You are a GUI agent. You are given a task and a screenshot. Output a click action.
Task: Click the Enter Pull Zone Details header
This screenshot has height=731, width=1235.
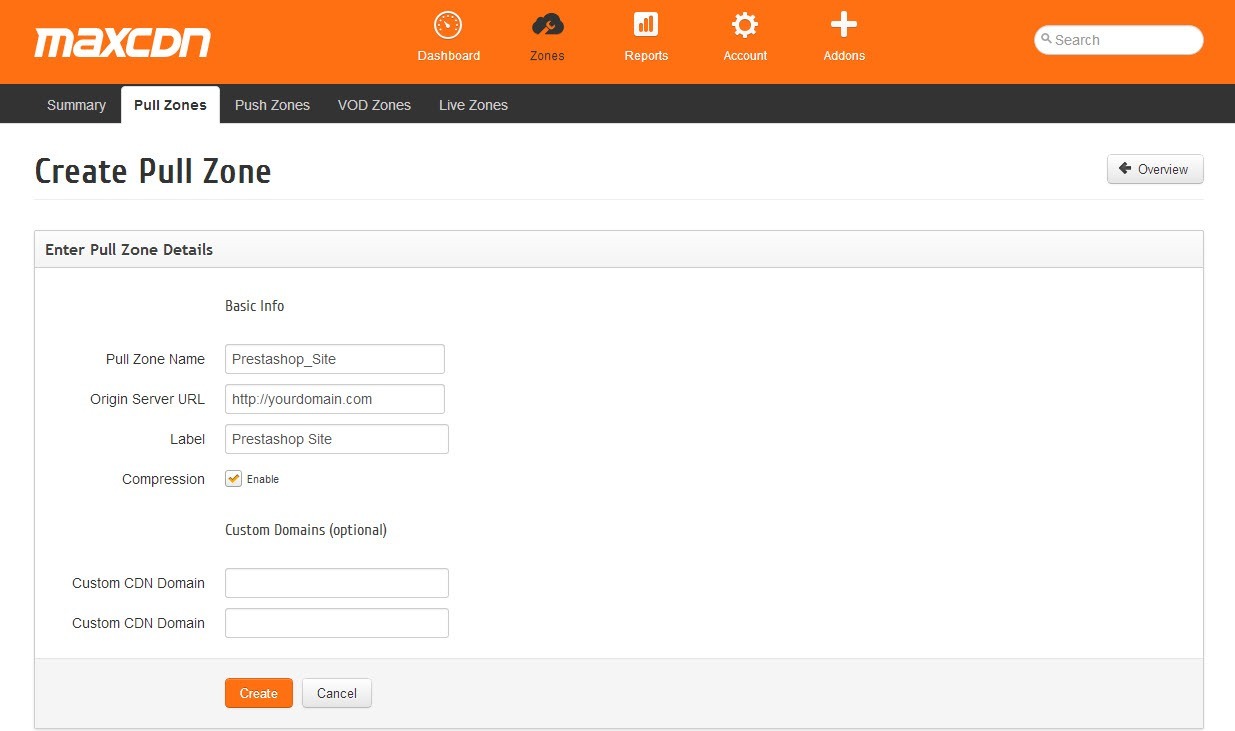click(x=129, y=249)
